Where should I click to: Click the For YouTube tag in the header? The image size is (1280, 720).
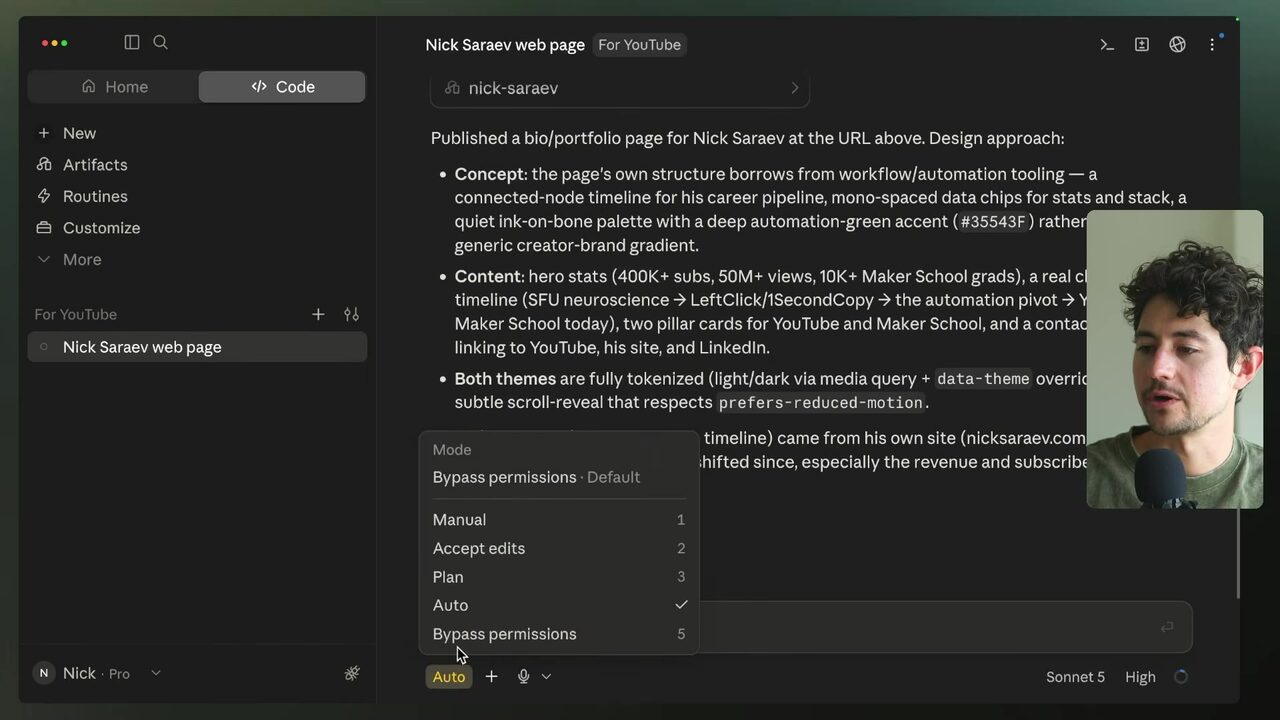tap(639, 45)
